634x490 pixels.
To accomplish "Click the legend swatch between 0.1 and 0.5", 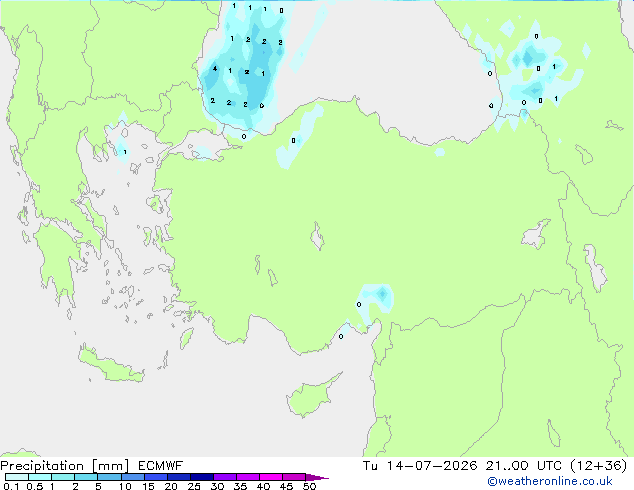I will pos(17,477).
